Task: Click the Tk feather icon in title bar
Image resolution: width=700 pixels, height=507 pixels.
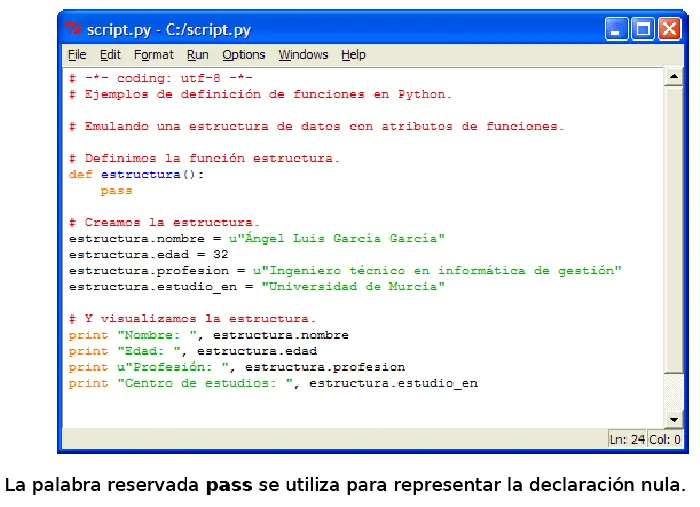Action: pos(73,29)
